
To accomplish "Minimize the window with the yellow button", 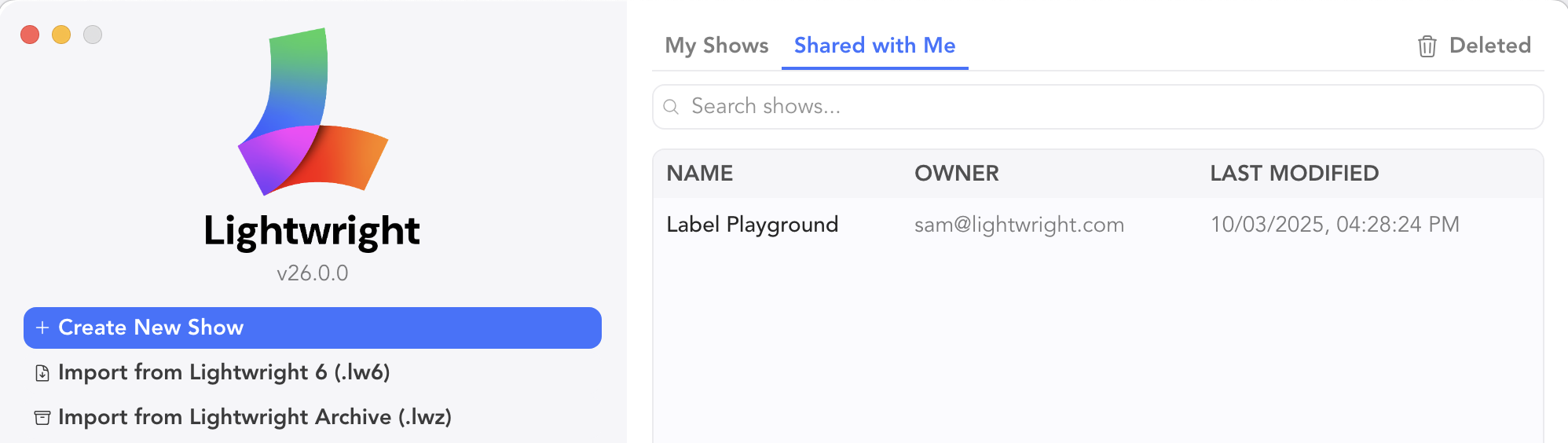I will click(x=61, y=35).
